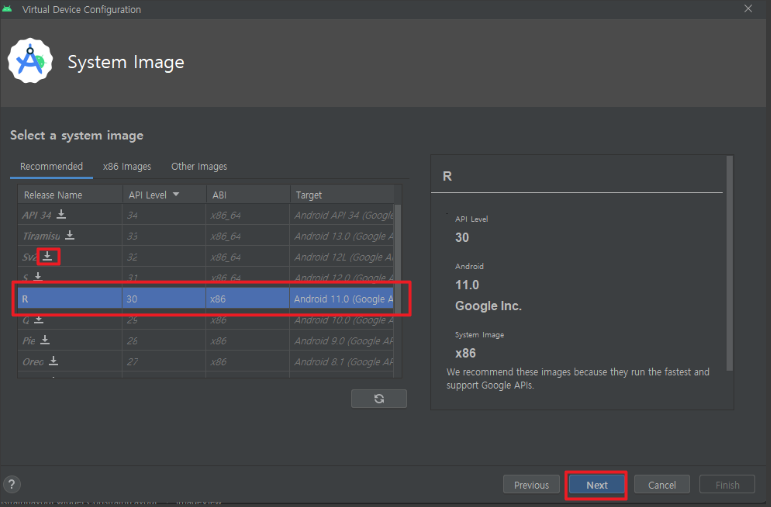Screen dimensions: 771x507
Task: Select the API level 26 cell
Action: (x=164, y=340)
